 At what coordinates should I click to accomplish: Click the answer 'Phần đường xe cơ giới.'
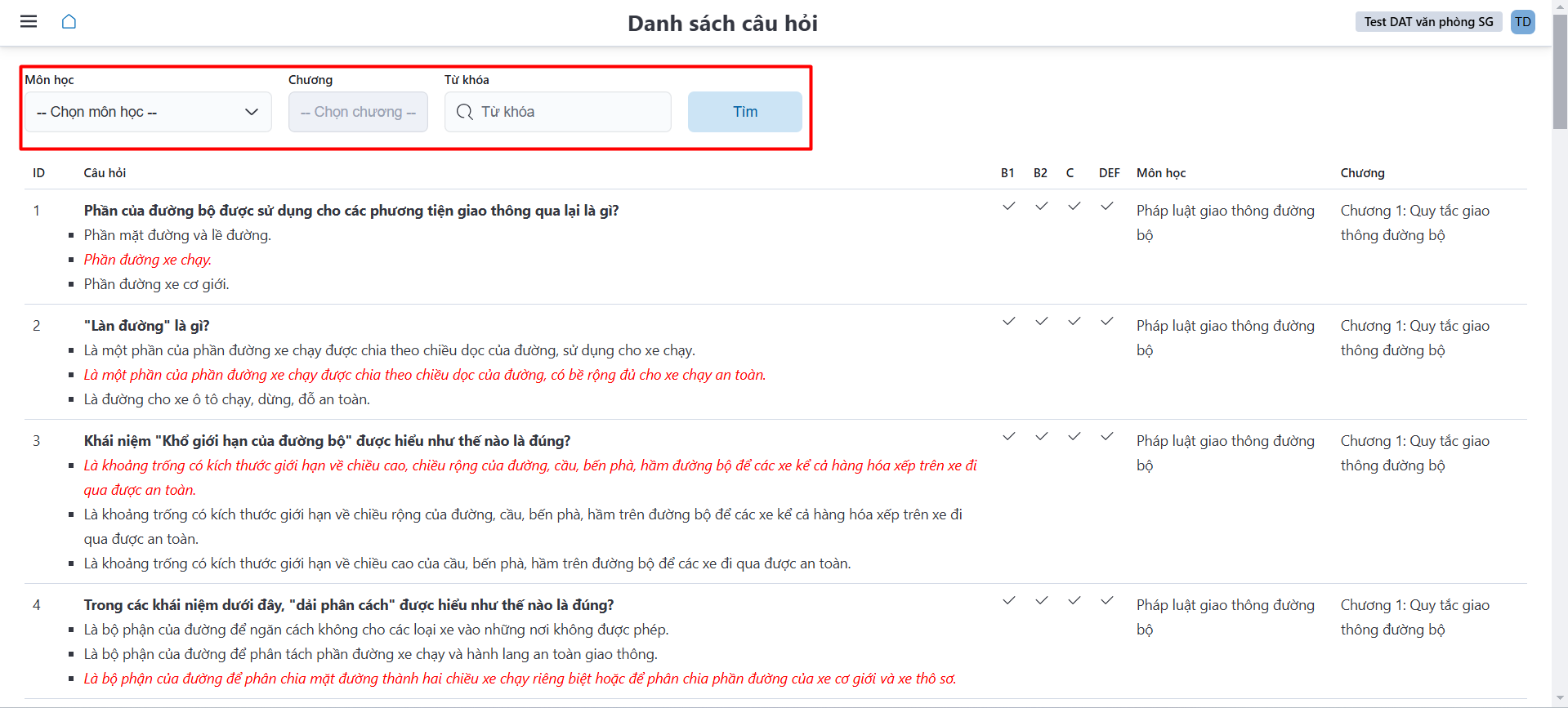click(x=157, y=284)
